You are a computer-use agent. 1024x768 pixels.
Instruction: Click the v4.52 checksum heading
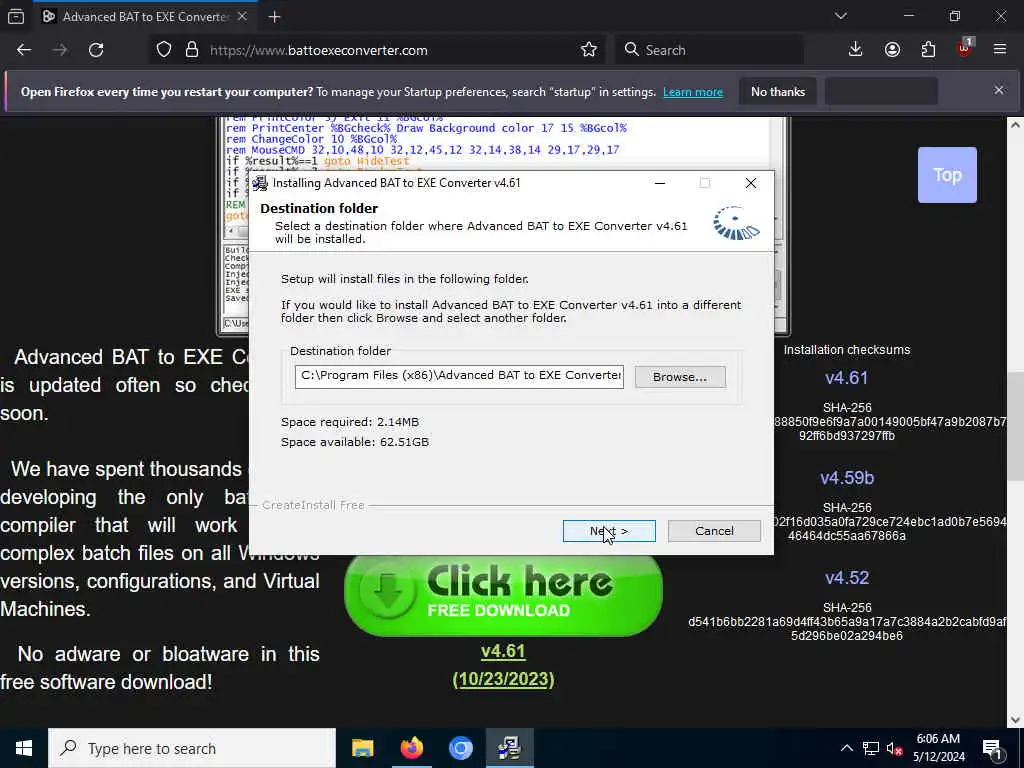(x=847, y=578)
